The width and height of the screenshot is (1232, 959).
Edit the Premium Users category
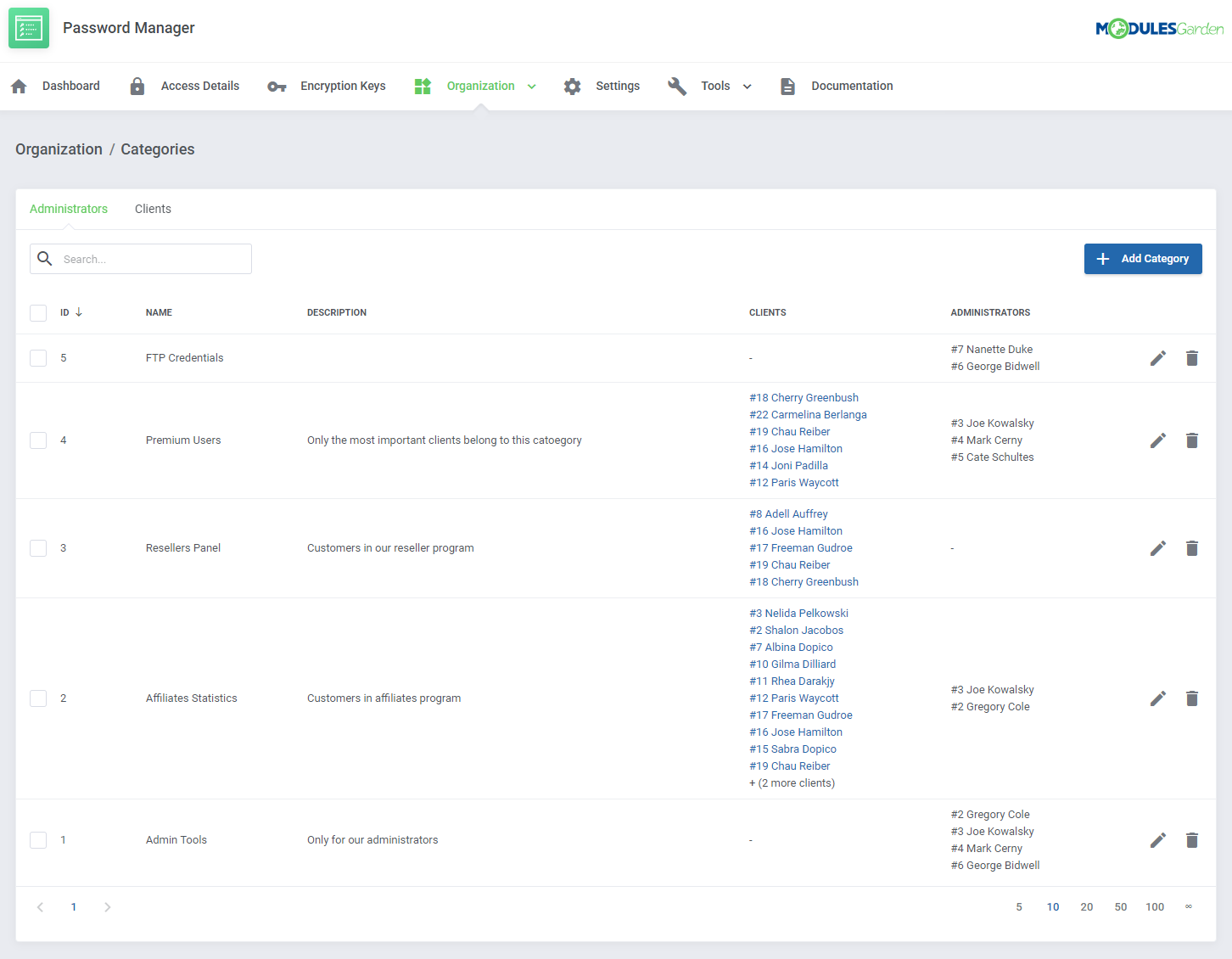pos(1158,440)
